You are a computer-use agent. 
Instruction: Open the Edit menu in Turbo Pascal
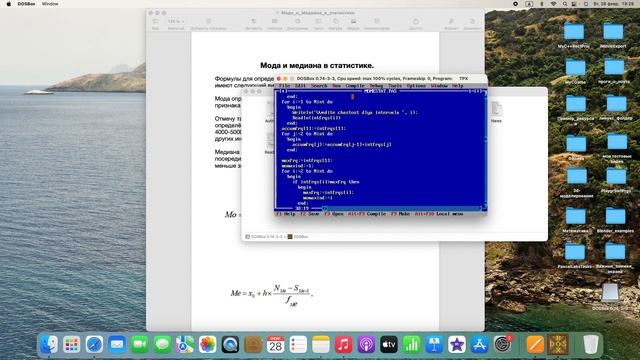(x=300, y=86)
